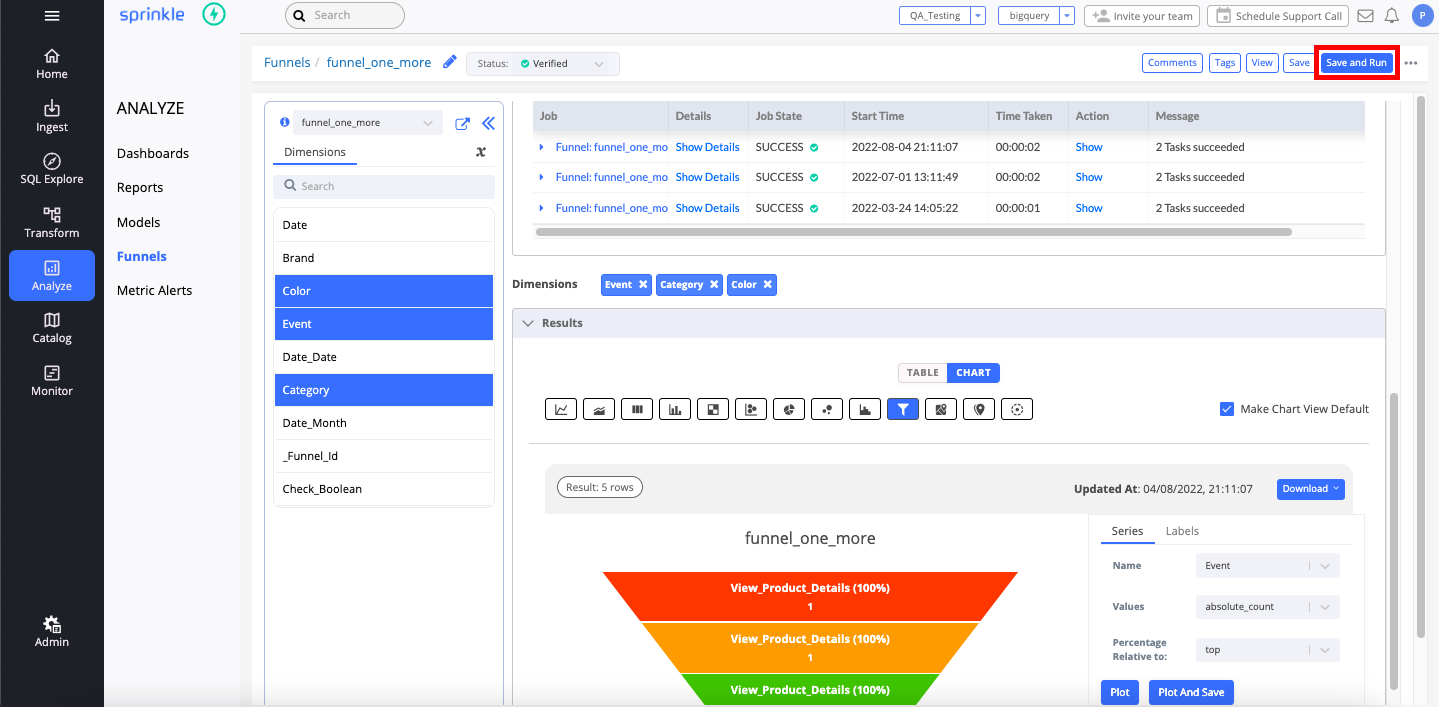The image size is (1439, 707).
Task: Select Brand in the dimensions list
Action: (x=384, y=258)
